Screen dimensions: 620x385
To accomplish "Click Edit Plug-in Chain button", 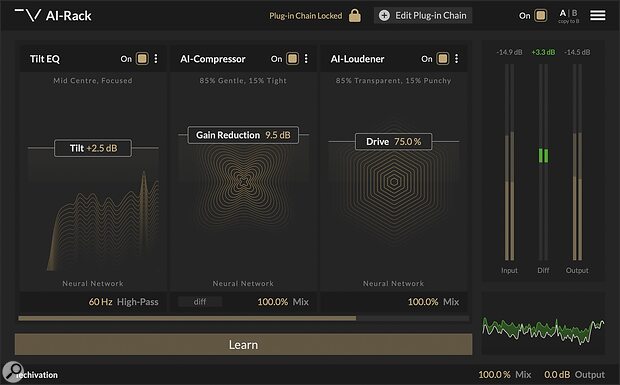I will tap(423, 15).
